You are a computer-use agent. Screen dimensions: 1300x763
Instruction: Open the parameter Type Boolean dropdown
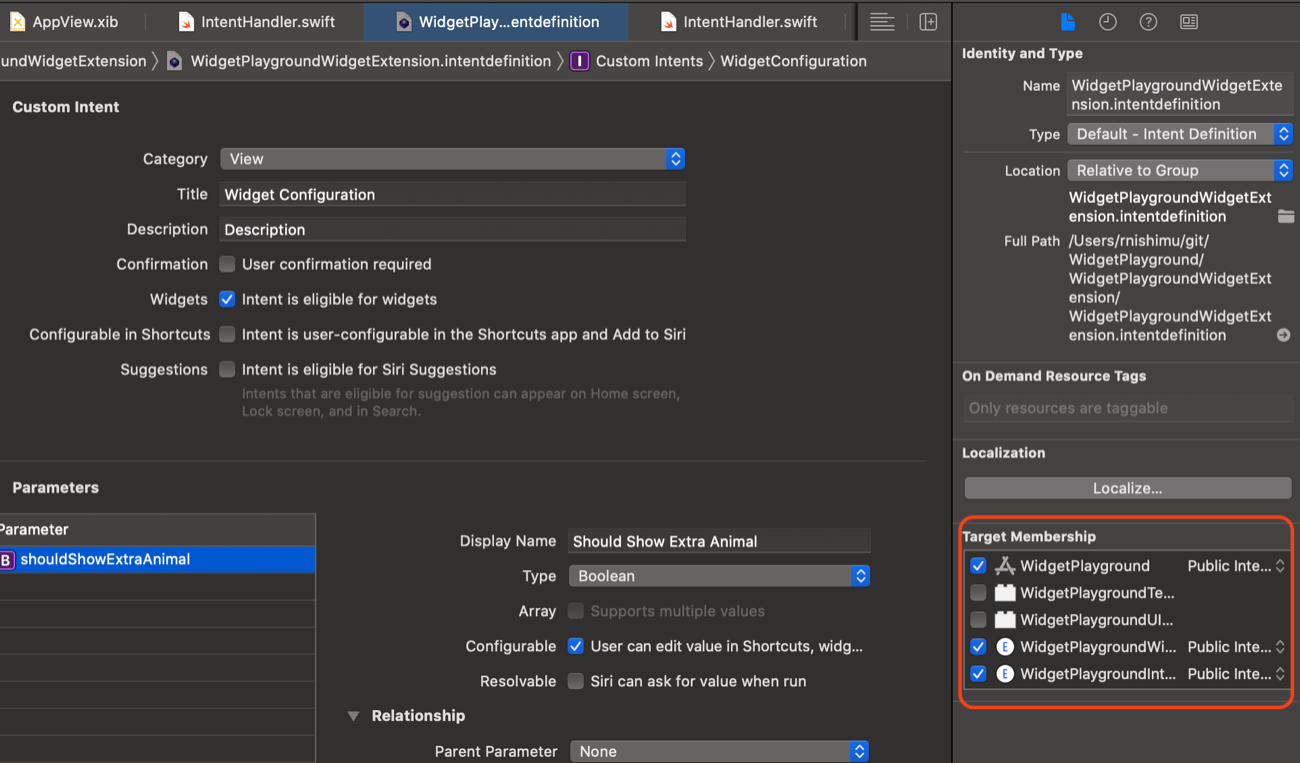click(719, 576)
